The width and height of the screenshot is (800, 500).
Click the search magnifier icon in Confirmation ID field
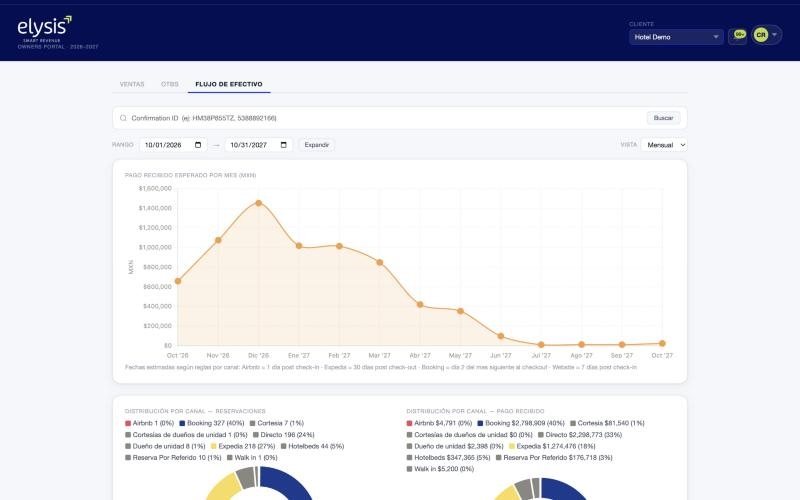[123, 118]
